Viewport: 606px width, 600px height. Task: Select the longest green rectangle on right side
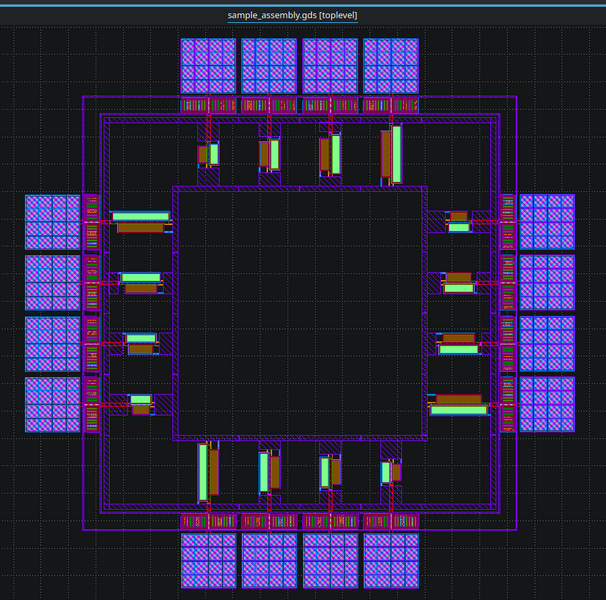(x=459, y=410)
